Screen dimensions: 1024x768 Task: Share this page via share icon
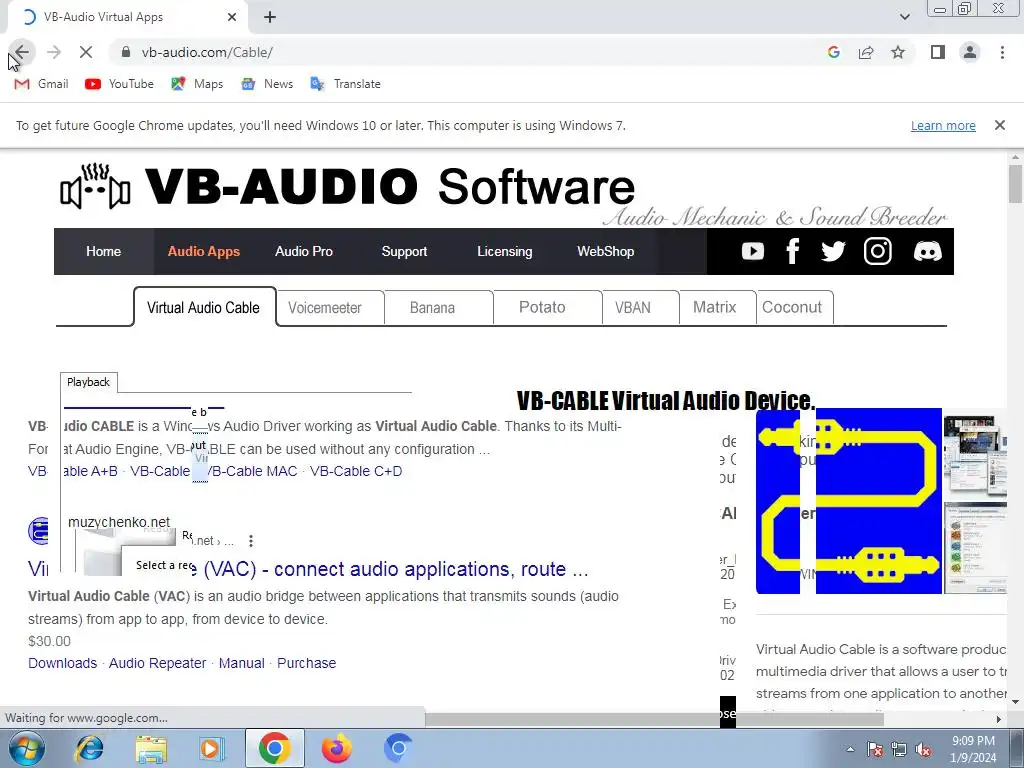(866, 52)
